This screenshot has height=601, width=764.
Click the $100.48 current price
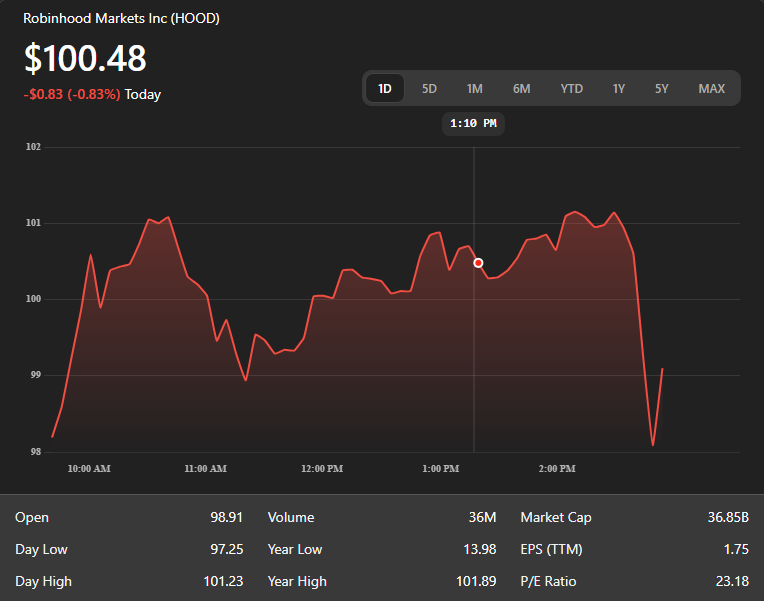click(85, 58)
